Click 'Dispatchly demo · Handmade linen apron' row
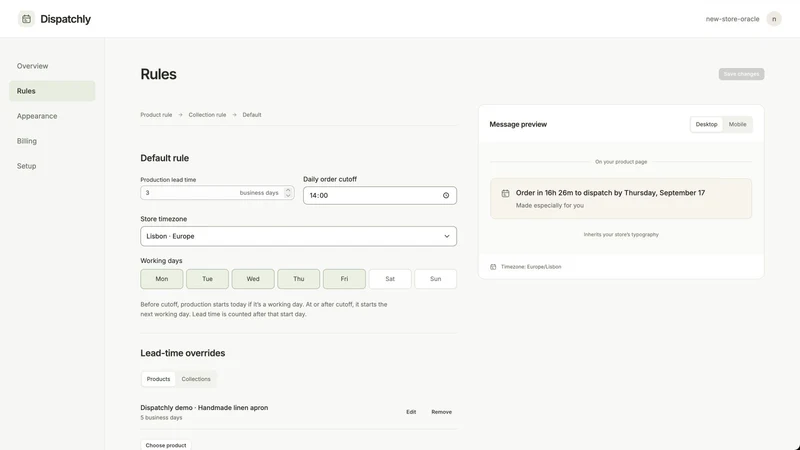Viewport: 800px width, 450px height. [204, 408]
